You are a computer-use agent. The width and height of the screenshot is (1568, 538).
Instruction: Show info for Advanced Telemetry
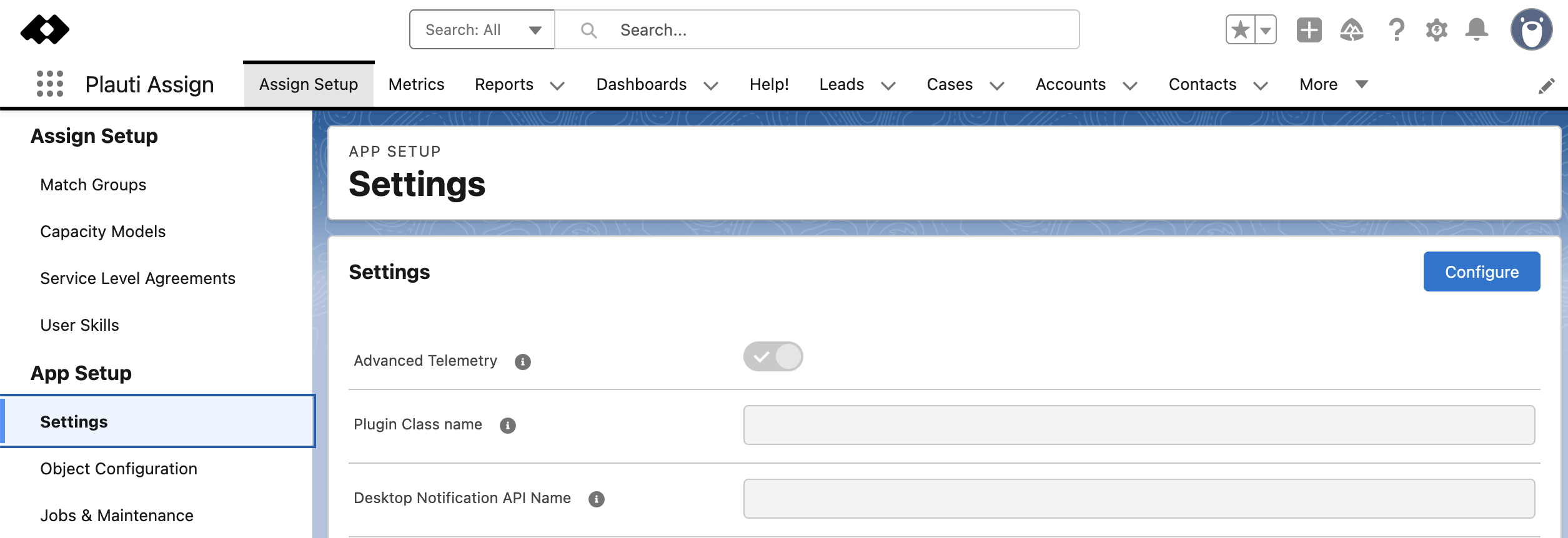523,361
